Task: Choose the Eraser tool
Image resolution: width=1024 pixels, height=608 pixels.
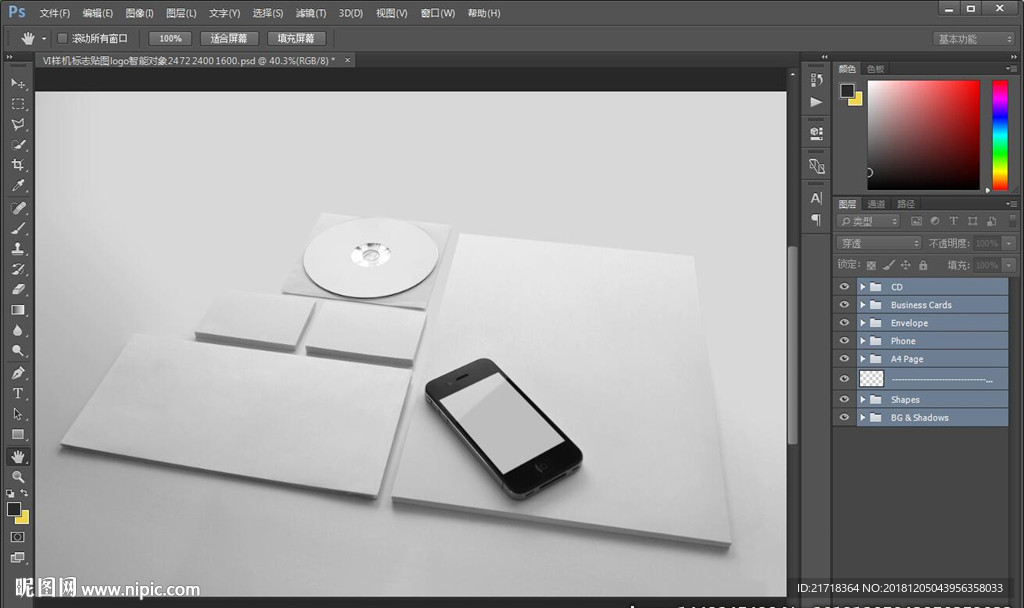Action: (x=18, y=289)
